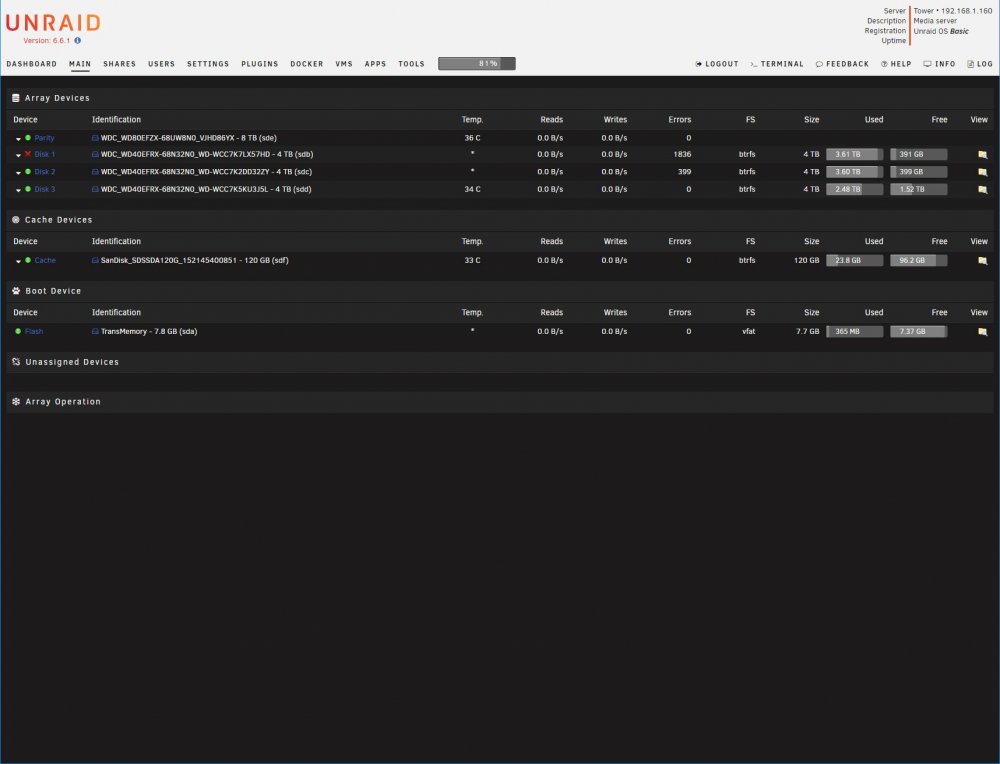Open the Settings tab
Screen dimensions: 1000x764
[208, 64]
